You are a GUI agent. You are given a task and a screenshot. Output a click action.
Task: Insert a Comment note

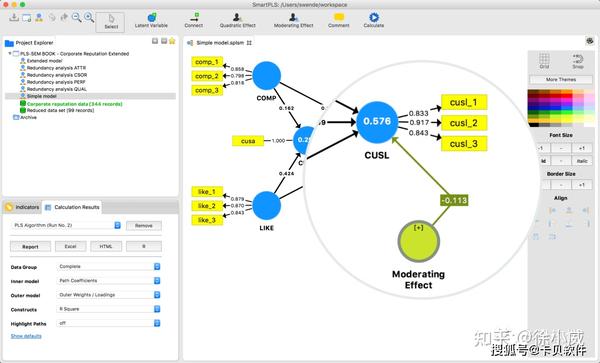pos(339,20)
